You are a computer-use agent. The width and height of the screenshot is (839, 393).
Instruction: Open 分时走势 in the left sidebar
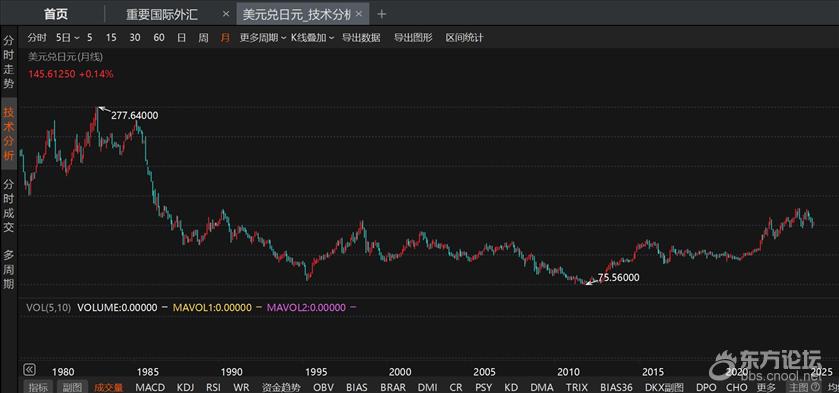9,62
